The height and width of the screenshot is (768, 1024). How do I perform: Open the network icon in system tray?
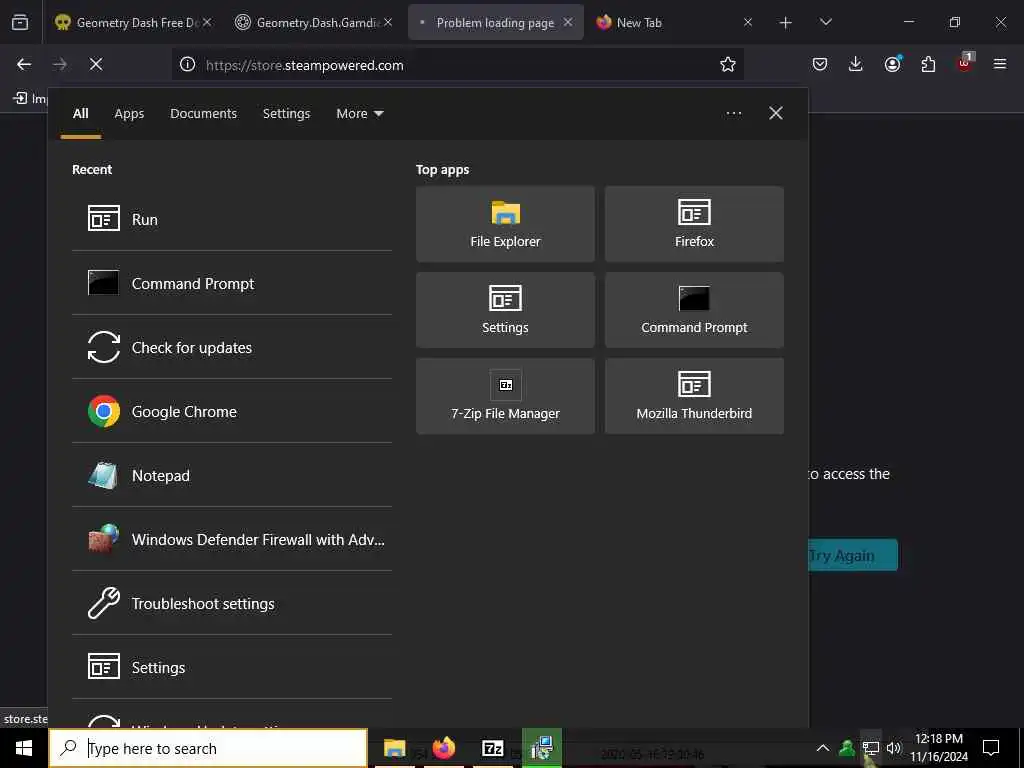tap(871, 748)
